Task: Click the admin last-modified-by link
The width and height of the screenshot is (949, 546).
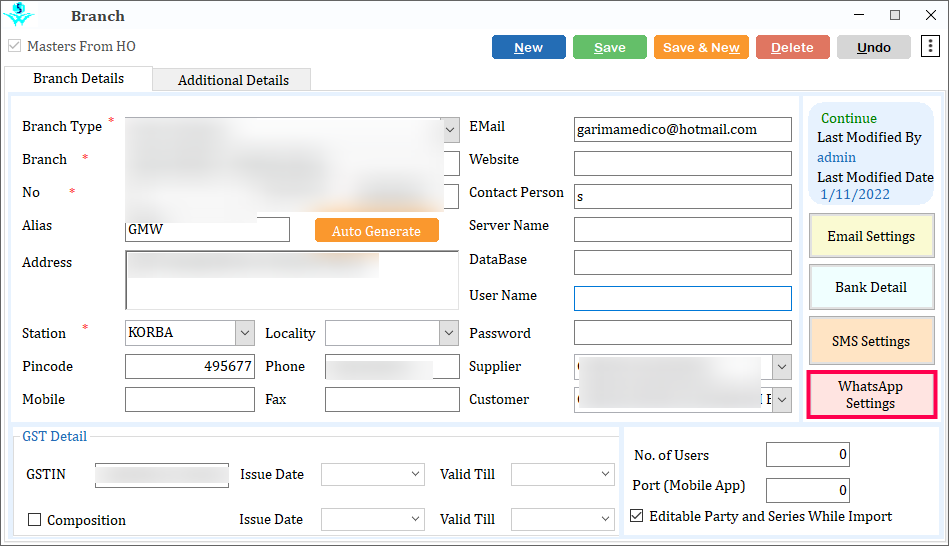Action: 836,157
